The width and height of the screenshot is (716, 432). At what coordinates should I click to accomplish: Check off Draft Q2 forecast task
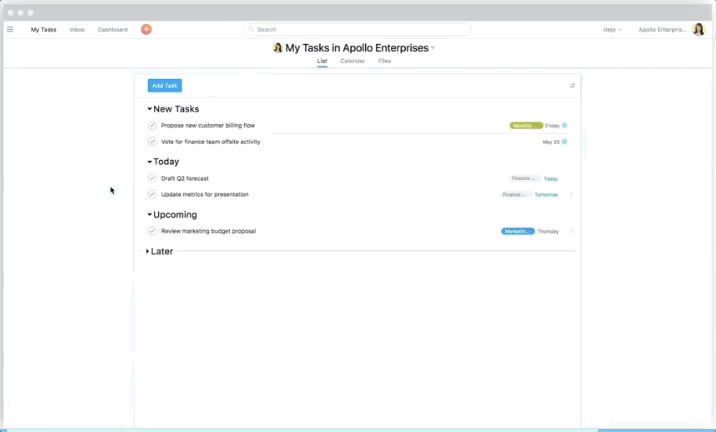pos(152,178)
